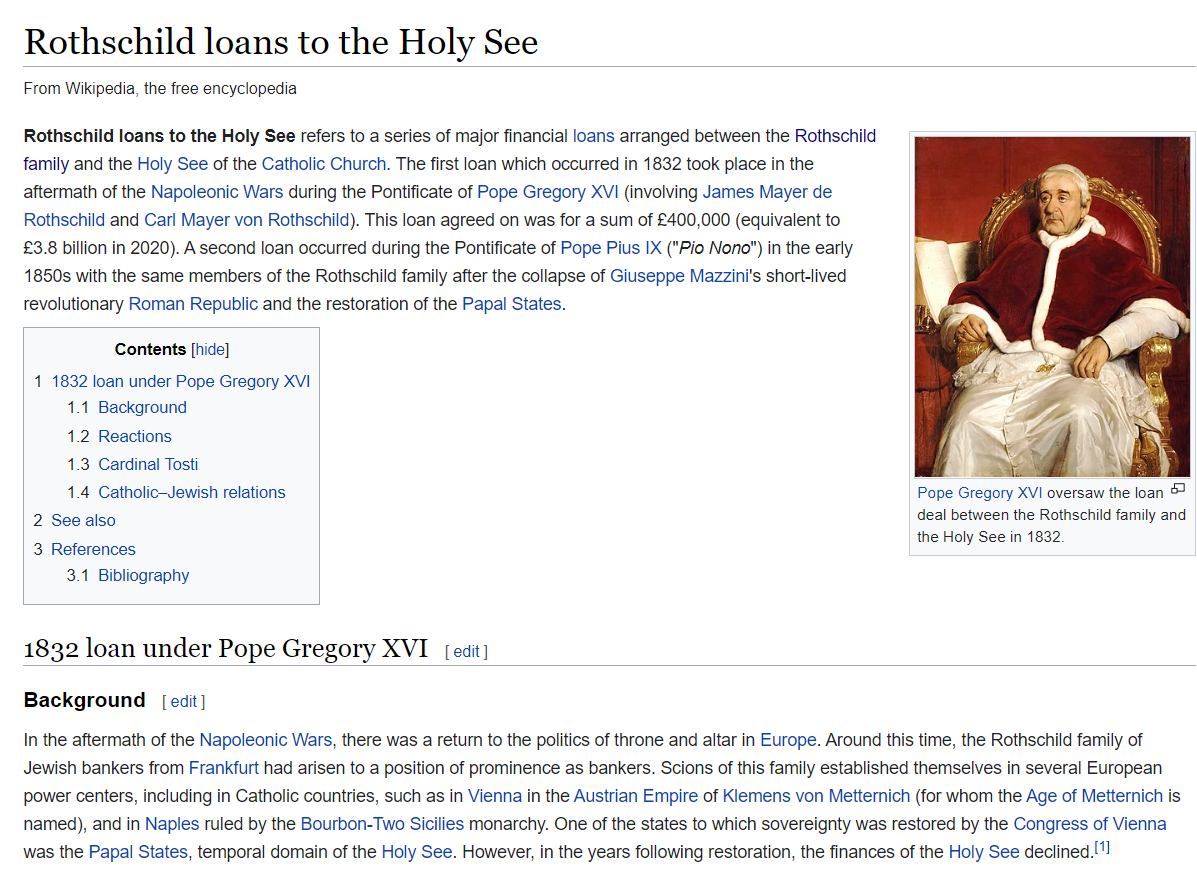Jump to 1832 loan under Pope Gregory XVI section
The image size is (1197, 879).
180,381
